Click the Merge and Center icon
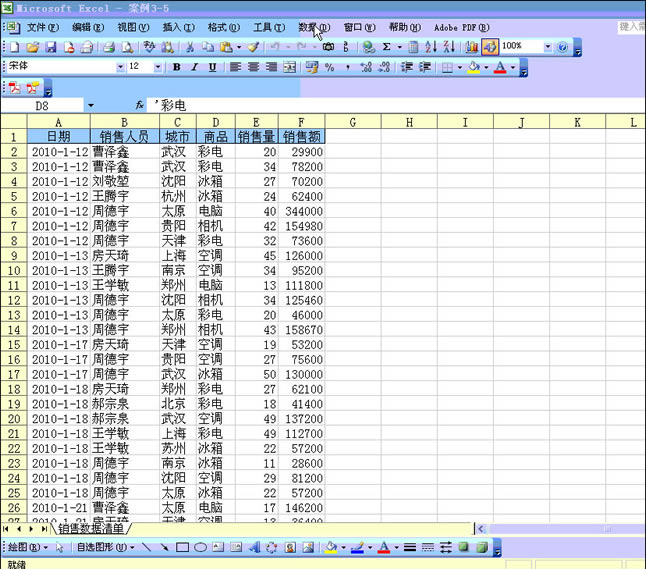The image size is (646, 569). [x=290, y=67]
